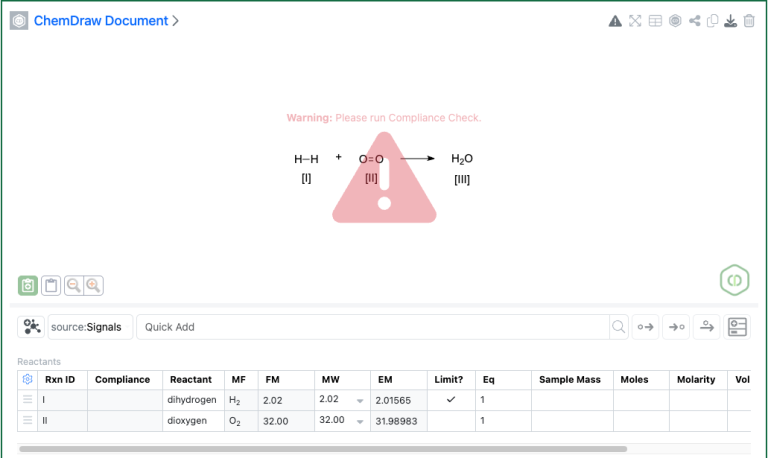Click the table layout icon in header
The width and height of the screenshot is (768, 458).
[655, 21]
